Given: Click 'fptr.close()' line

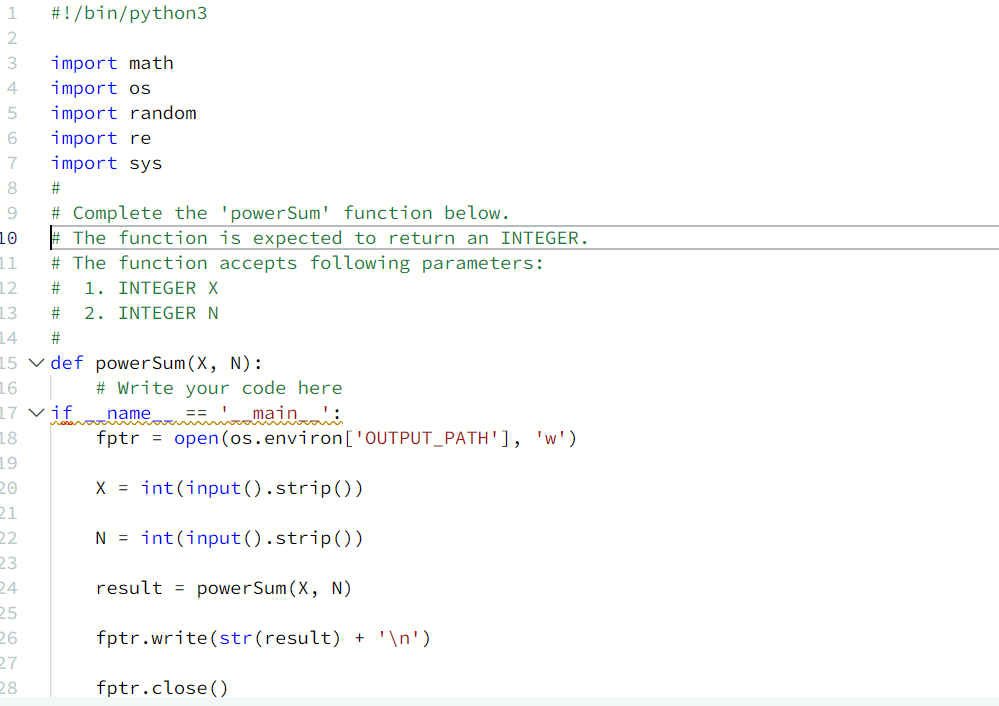Looking at the screenshot, I should pyautogui.click(x=162, y=688).
